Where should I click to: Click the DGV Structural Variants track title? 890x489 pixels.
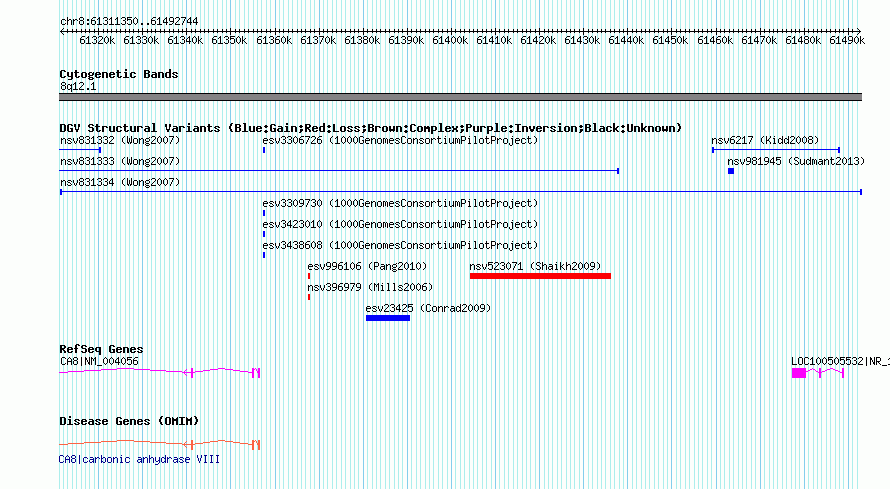click(x=370, y=128)
